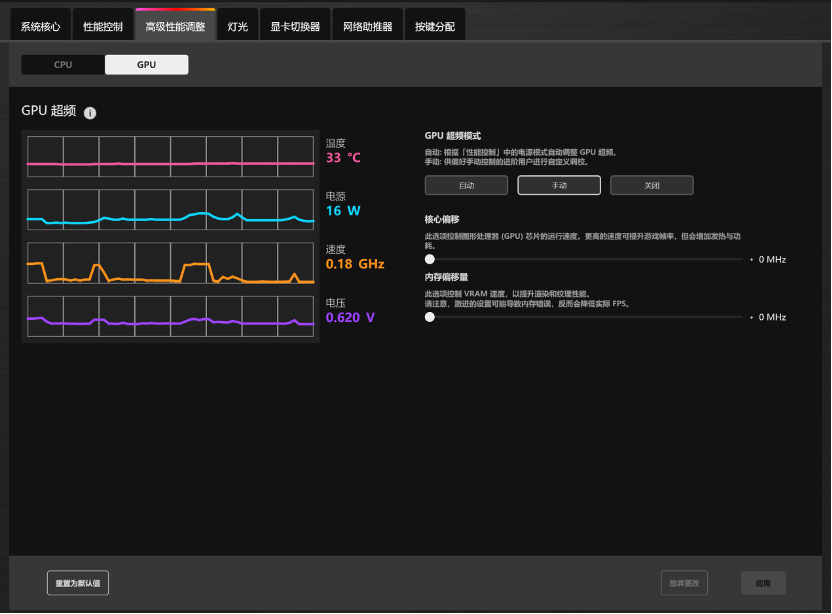Click 重置为默认值 button
Image resolution: width=832 pixels, height=614 pixels.
[78, 583]
